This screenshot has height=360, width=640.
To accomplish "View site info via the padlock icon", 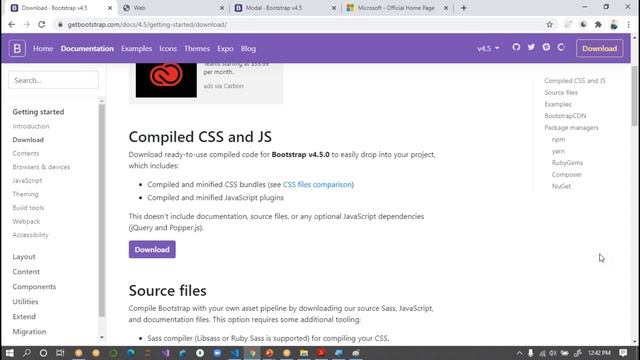I will point(60,24).
